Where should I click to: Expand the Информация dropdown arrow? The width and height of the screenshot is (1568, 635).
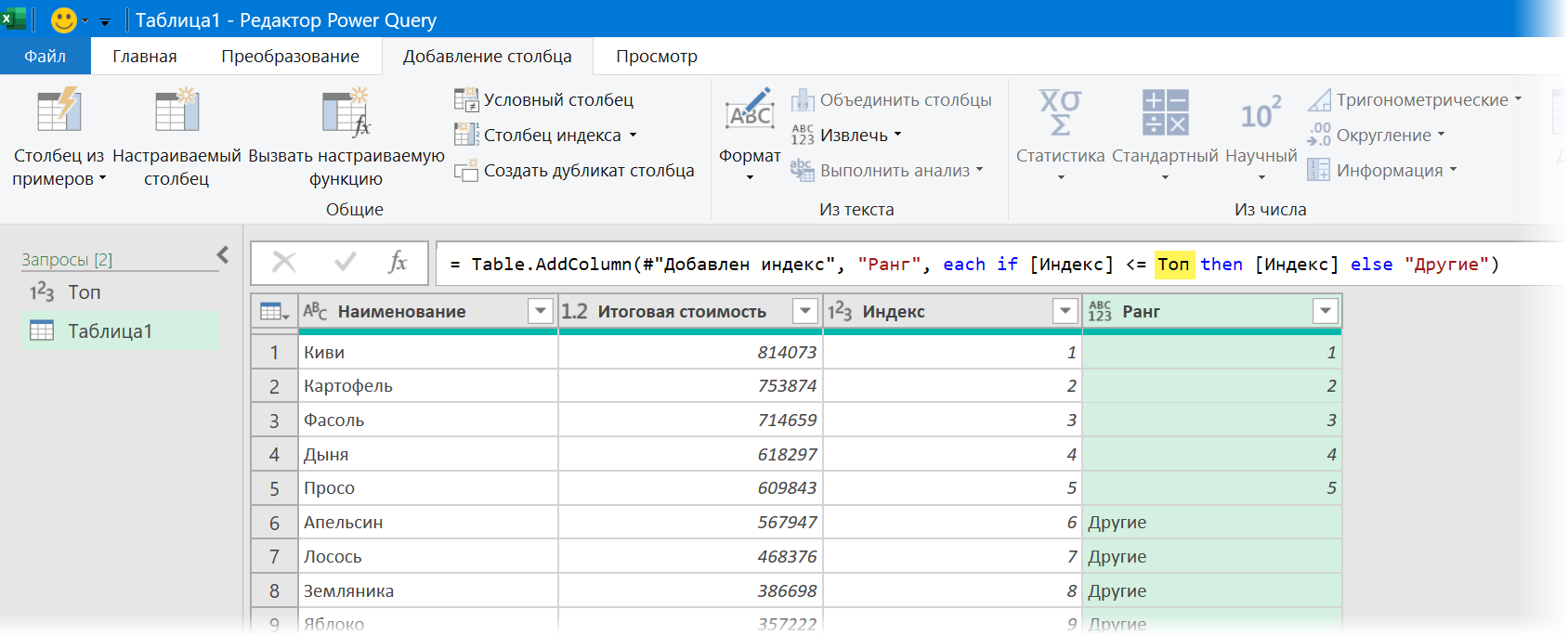(1453, 170)
